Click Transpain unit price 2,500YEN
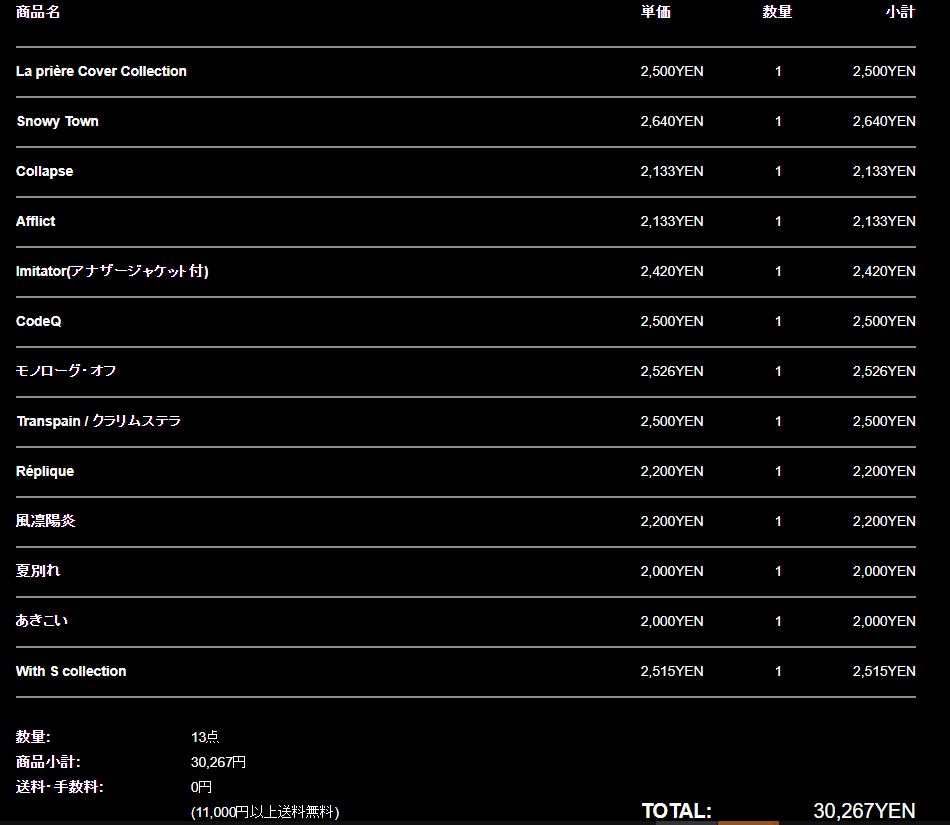The image size is (950, 825). 672,421
